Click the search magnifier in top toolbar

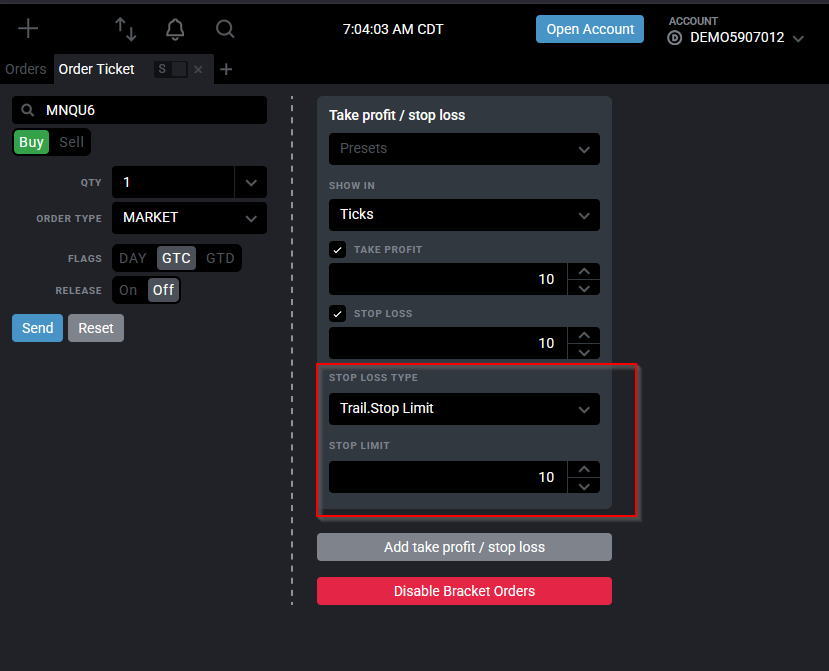click(x=225, y=29)
